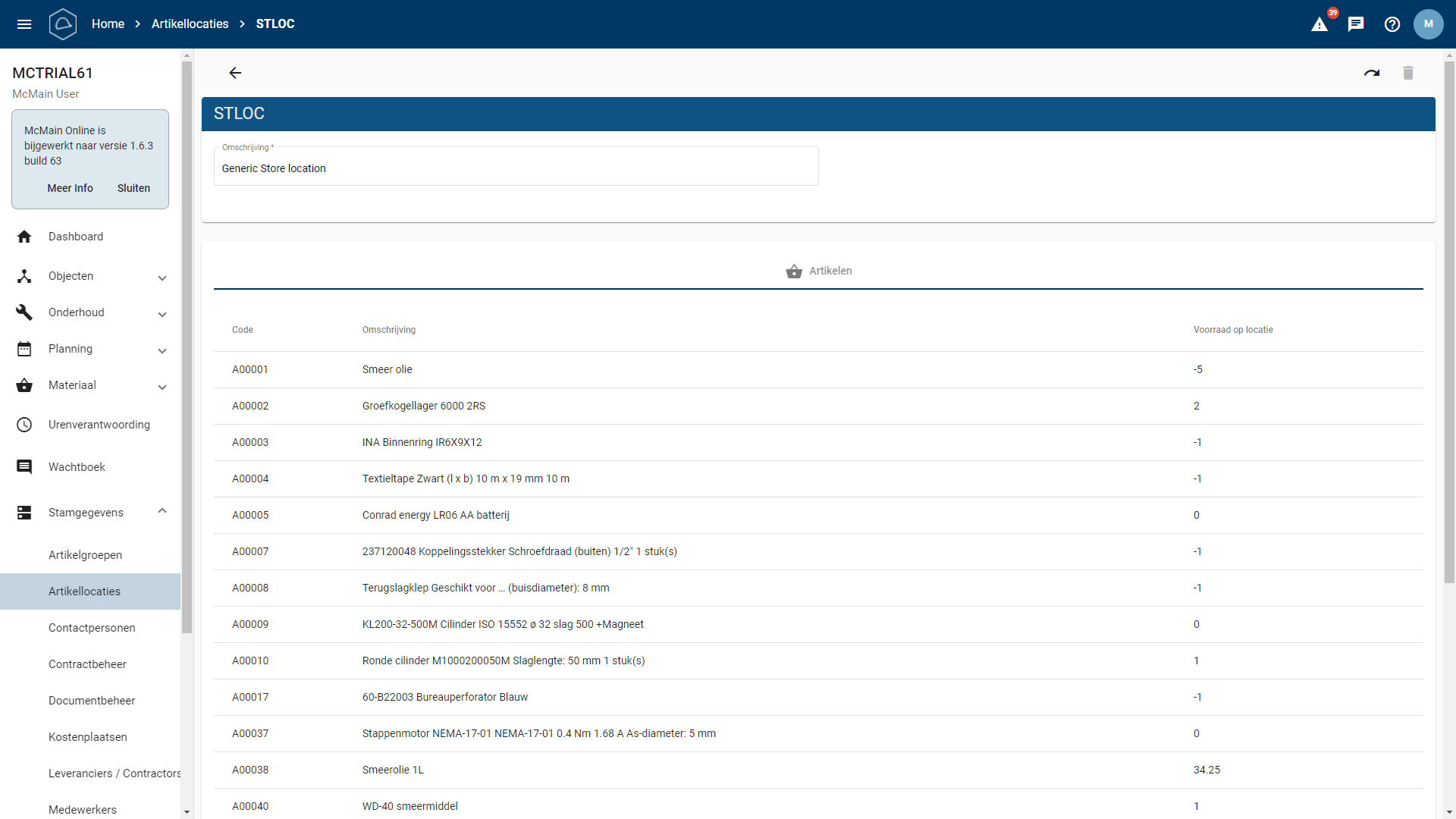Select the Artikelen tab
The width and height of the screenshot is (1456, 819).
[819, 271]
